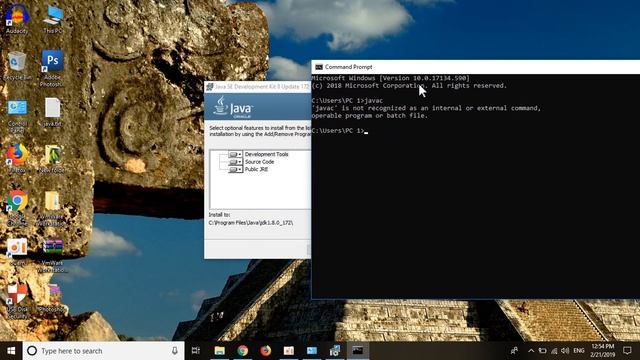
Task: Open the Action Center notifications icon
Action: 627,351
